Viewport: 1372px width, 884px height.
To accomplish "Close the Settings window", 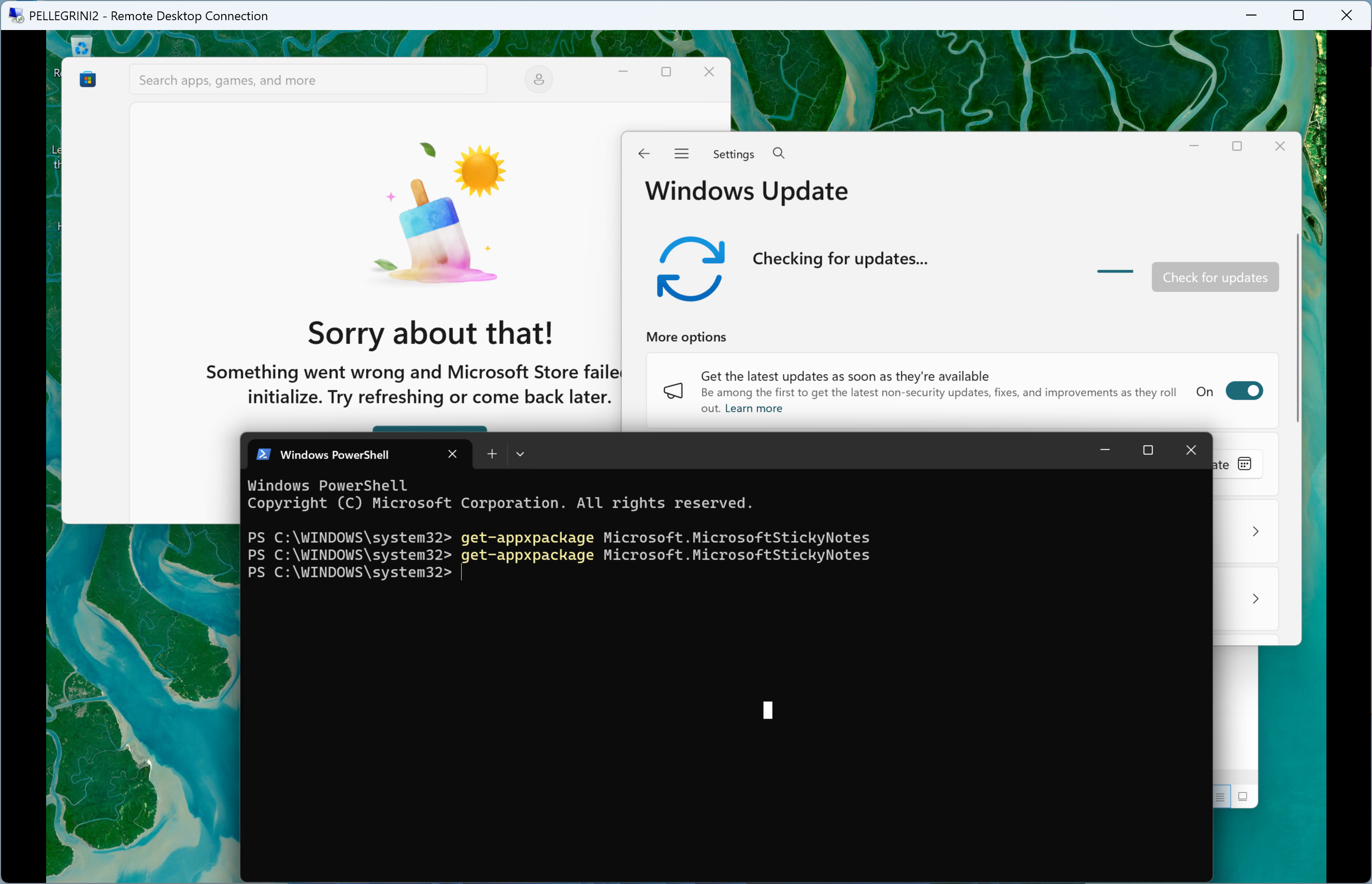I will [1280, 146].
